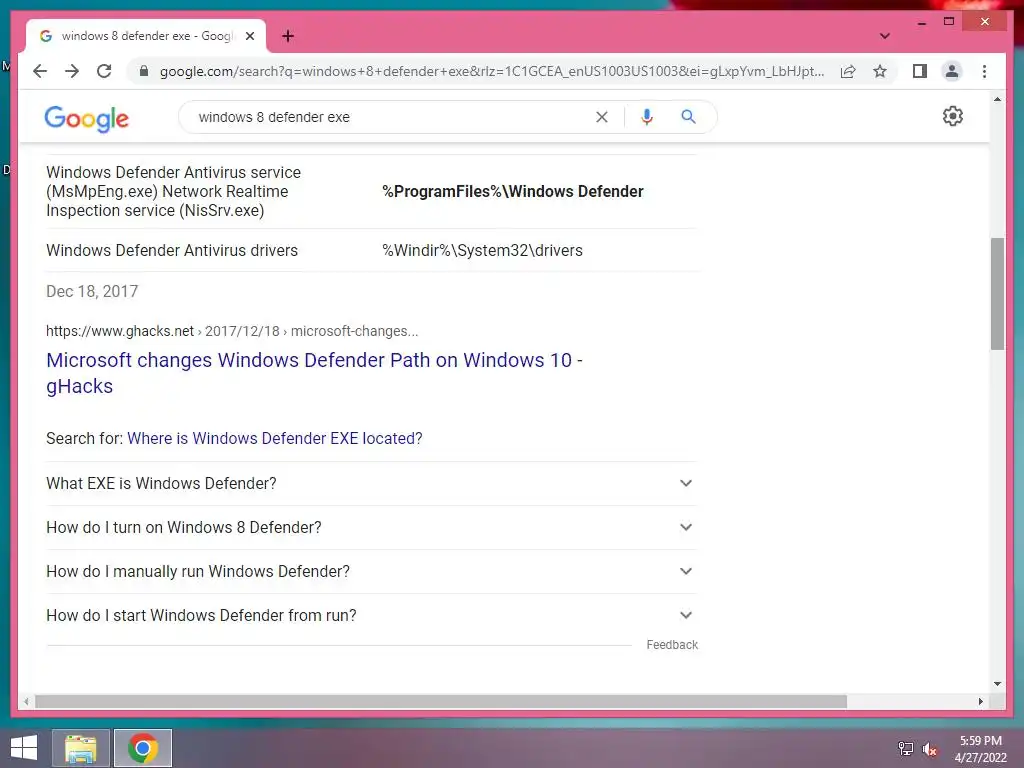Screen dimensions: 1024x768
Task: Open a new tab with plus button
Action: tap(288, 36)
